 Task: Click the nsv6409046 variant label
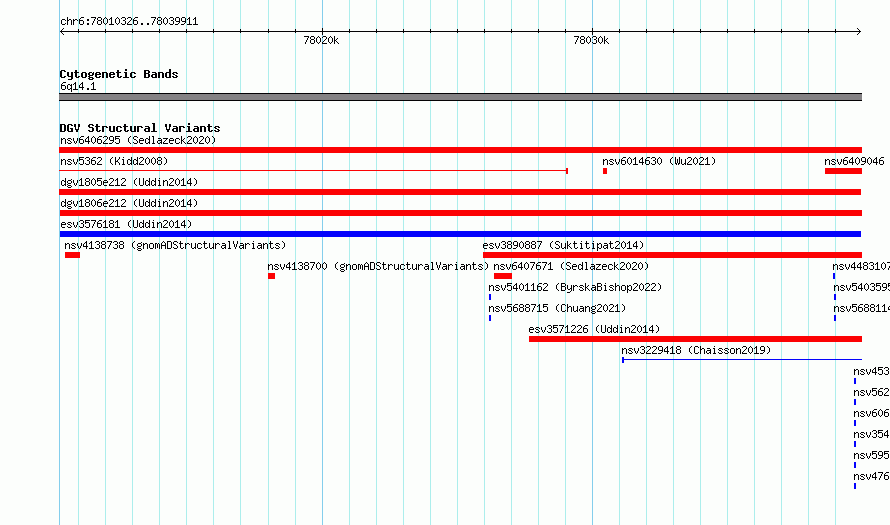click(854, 161)
